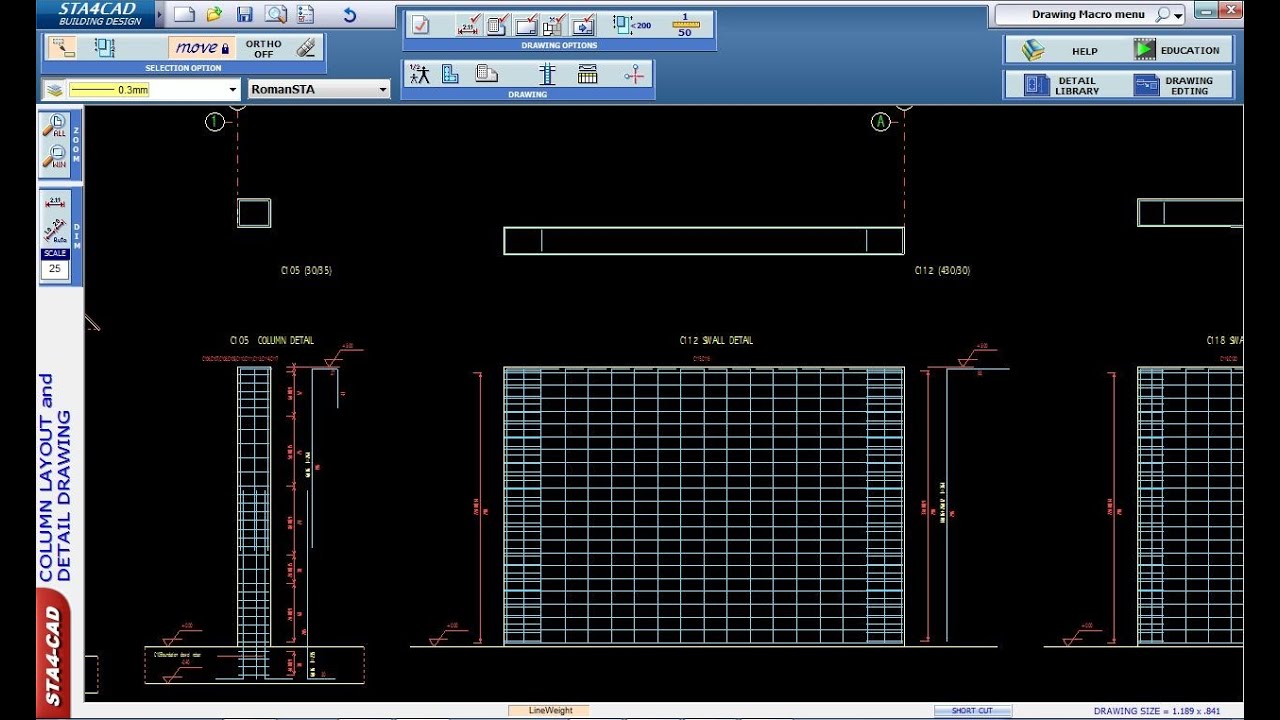Click the print preview magnifier icon
The image size is (1280, 720).
pyautogui.click(x=276, y=14)
